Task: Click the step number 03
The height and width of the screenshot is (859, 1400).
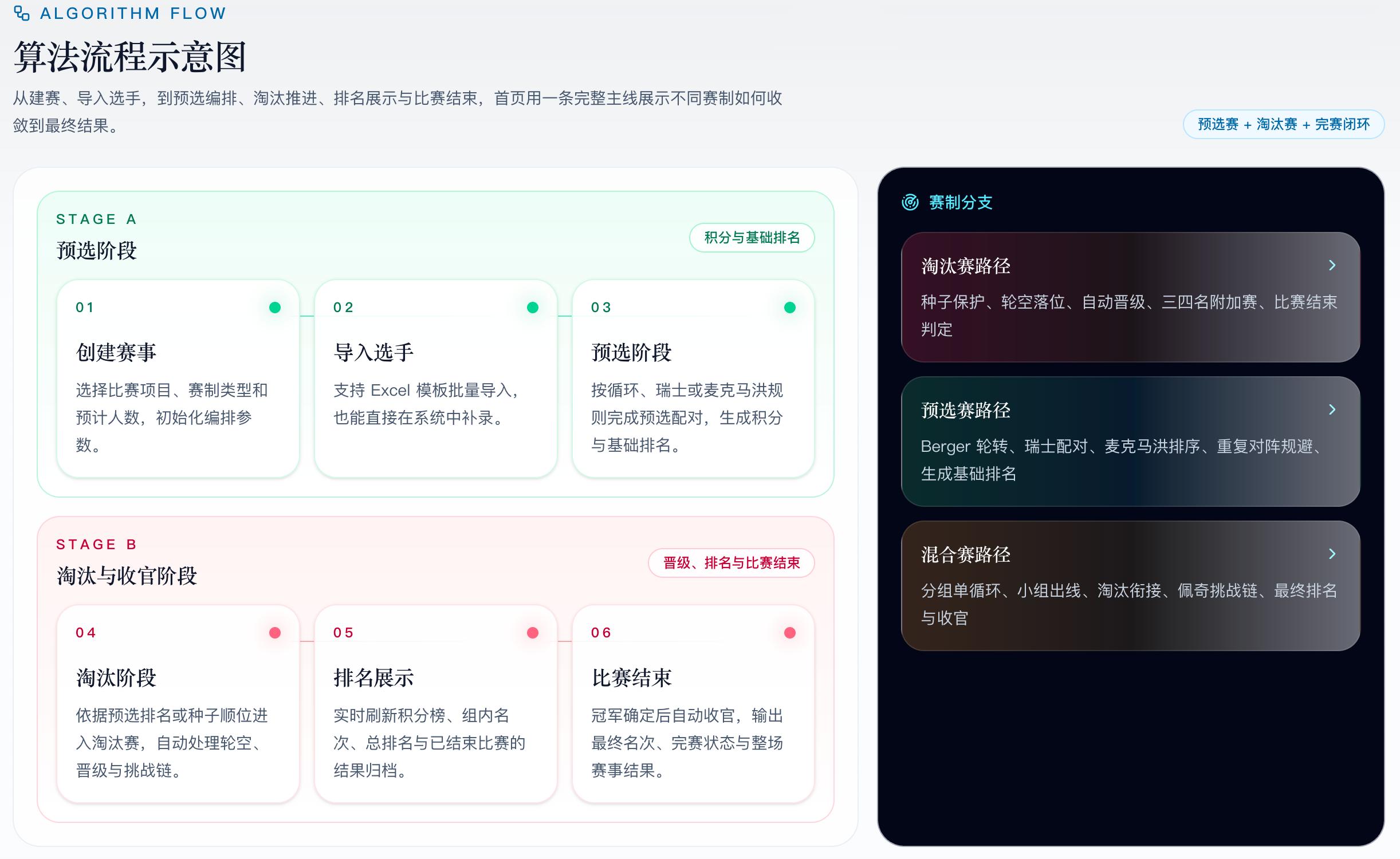Action: pos(601,308)
